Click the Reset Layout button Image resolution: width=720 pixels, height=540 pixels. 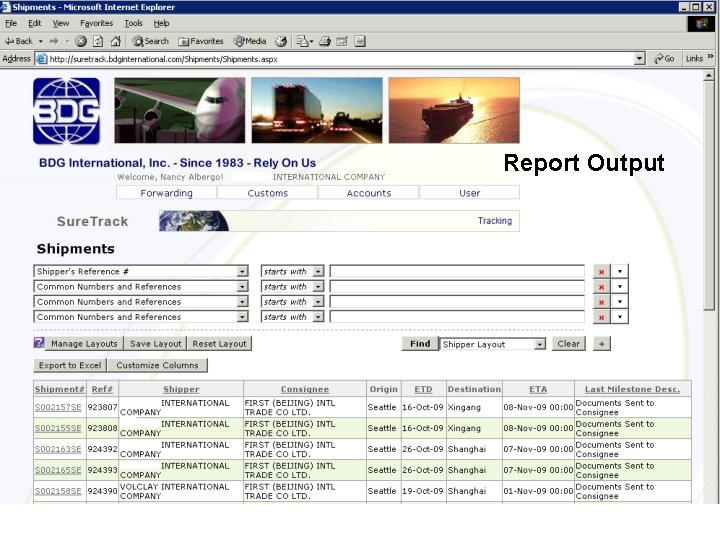[x=219, y=343]
